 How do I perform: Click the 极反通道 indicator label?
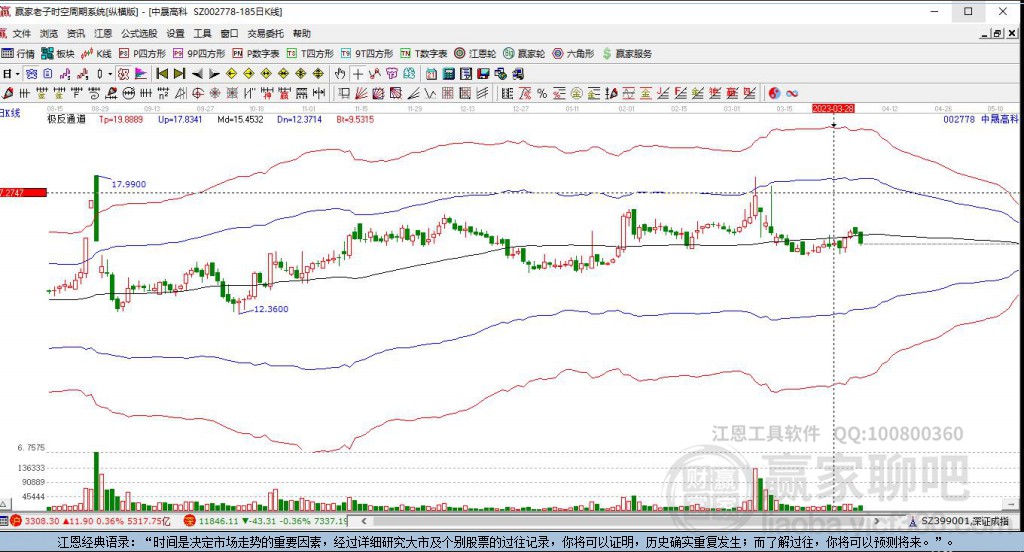point(67,120)
